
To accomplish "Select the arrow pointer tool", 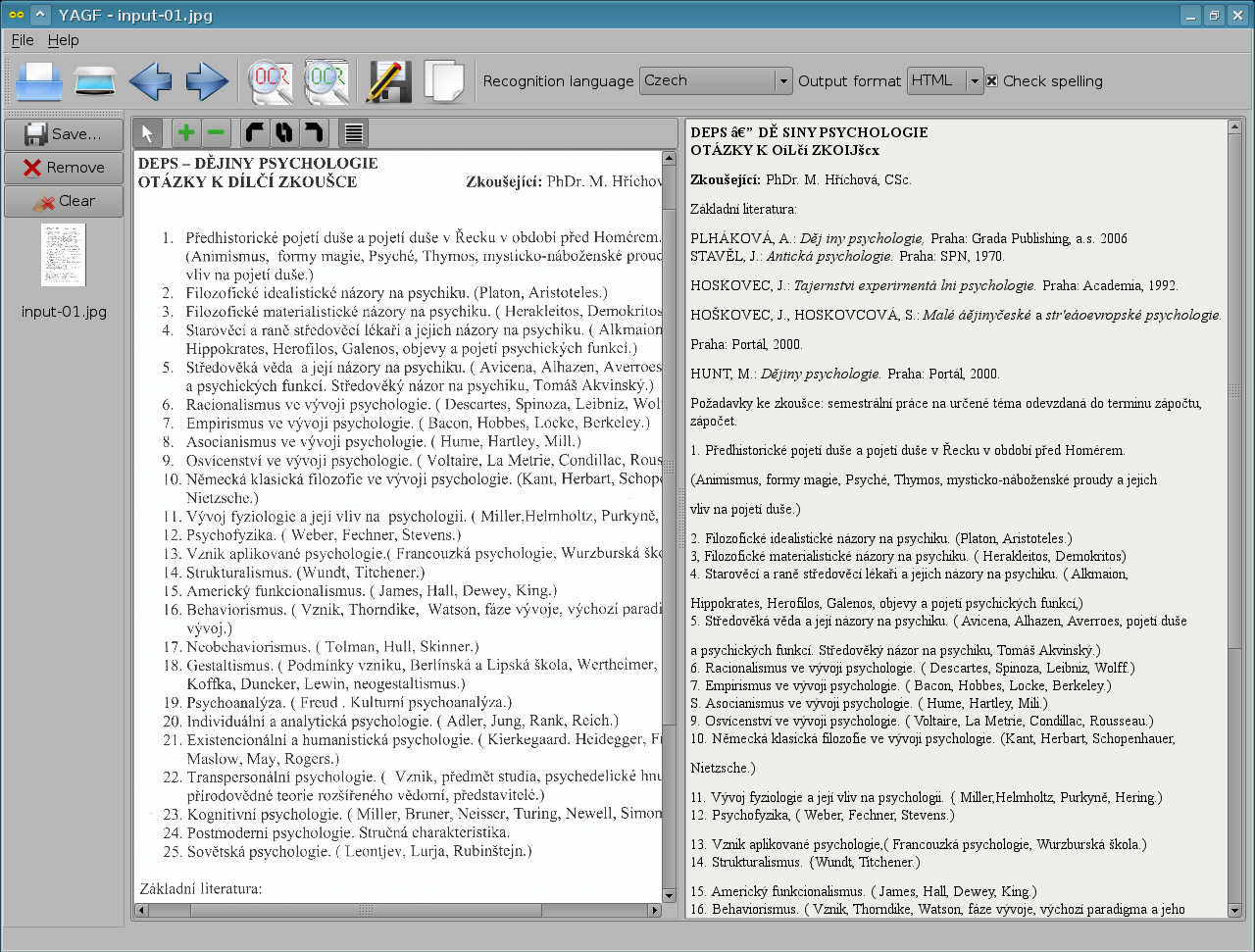I will (x=147, y=133).
